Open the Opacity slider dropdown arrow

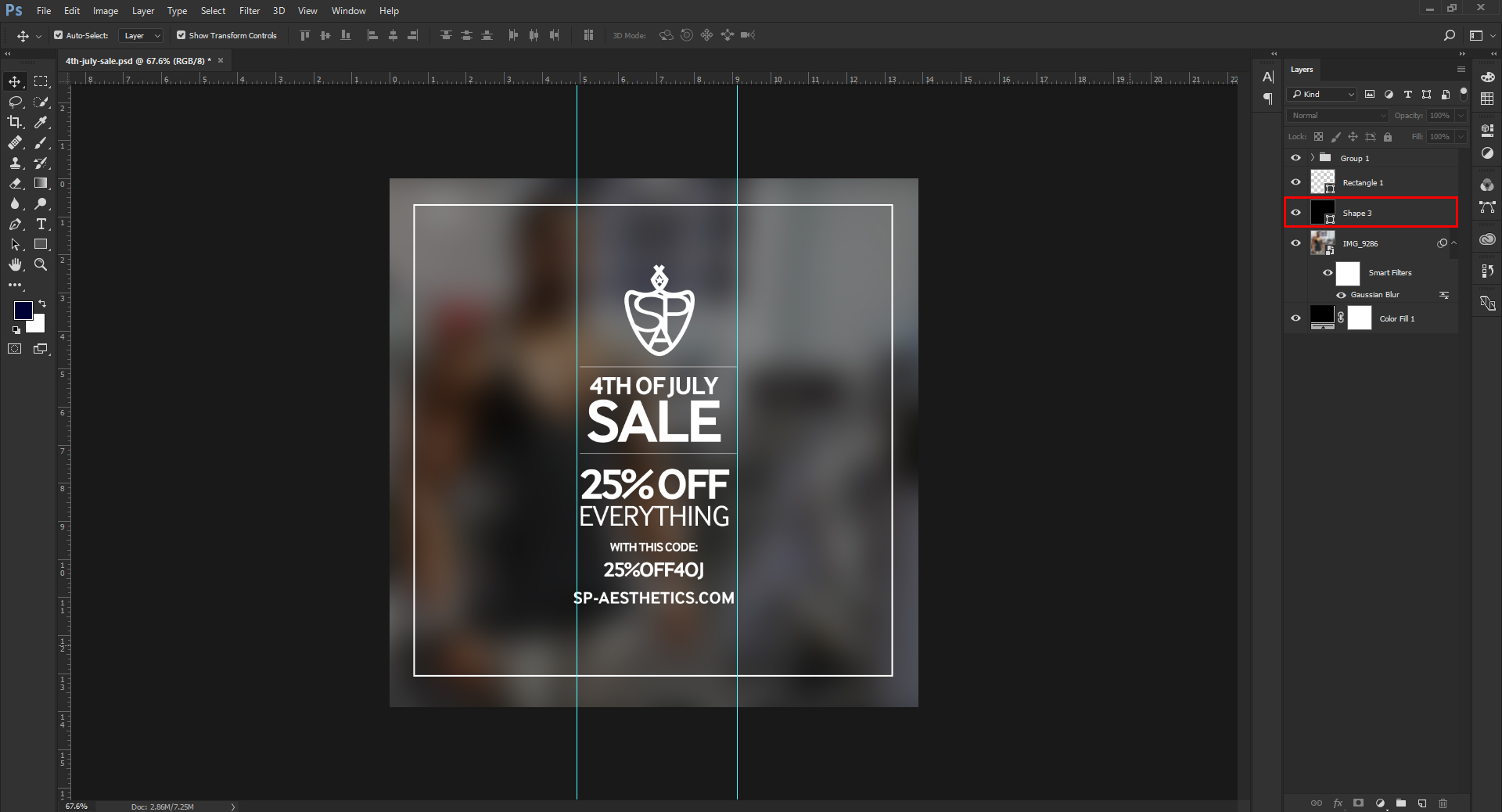(x=1461, y=115)
